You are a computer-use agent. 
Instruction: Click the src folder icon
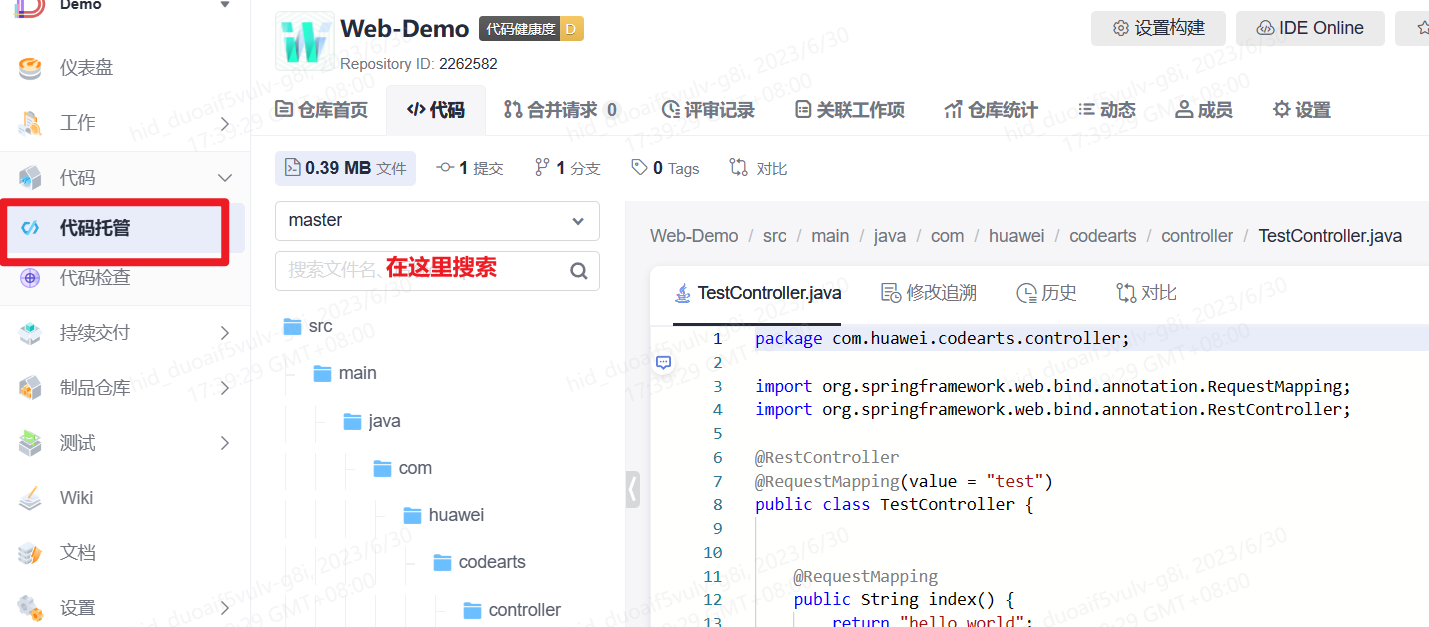point(292,326)
